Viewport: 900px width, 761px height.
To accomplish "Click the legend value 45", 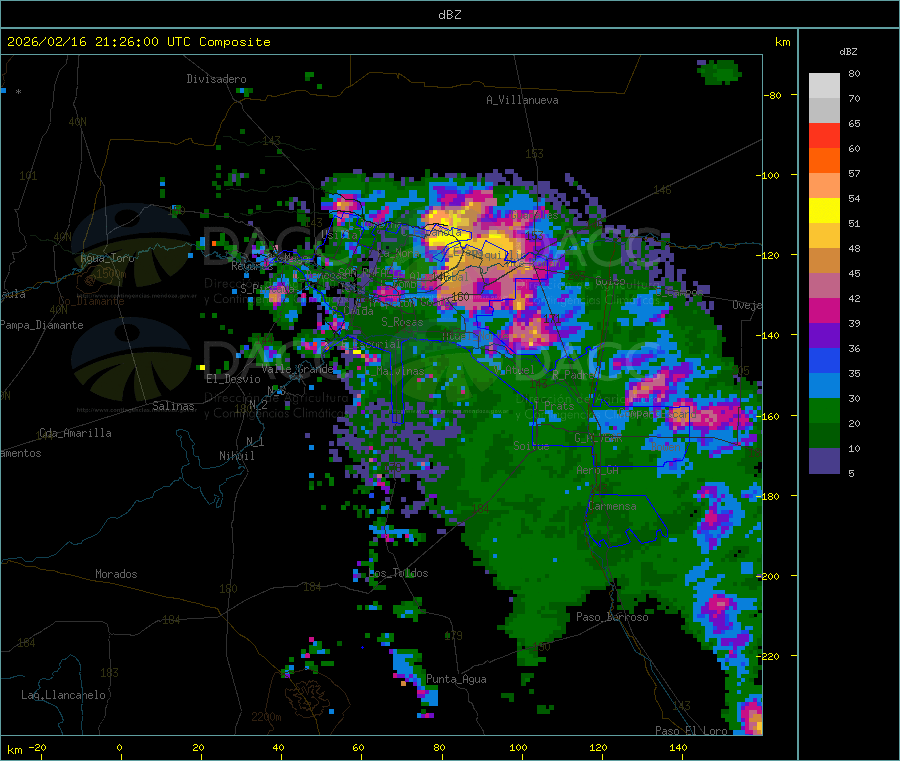I will click(x=854, y=273).
